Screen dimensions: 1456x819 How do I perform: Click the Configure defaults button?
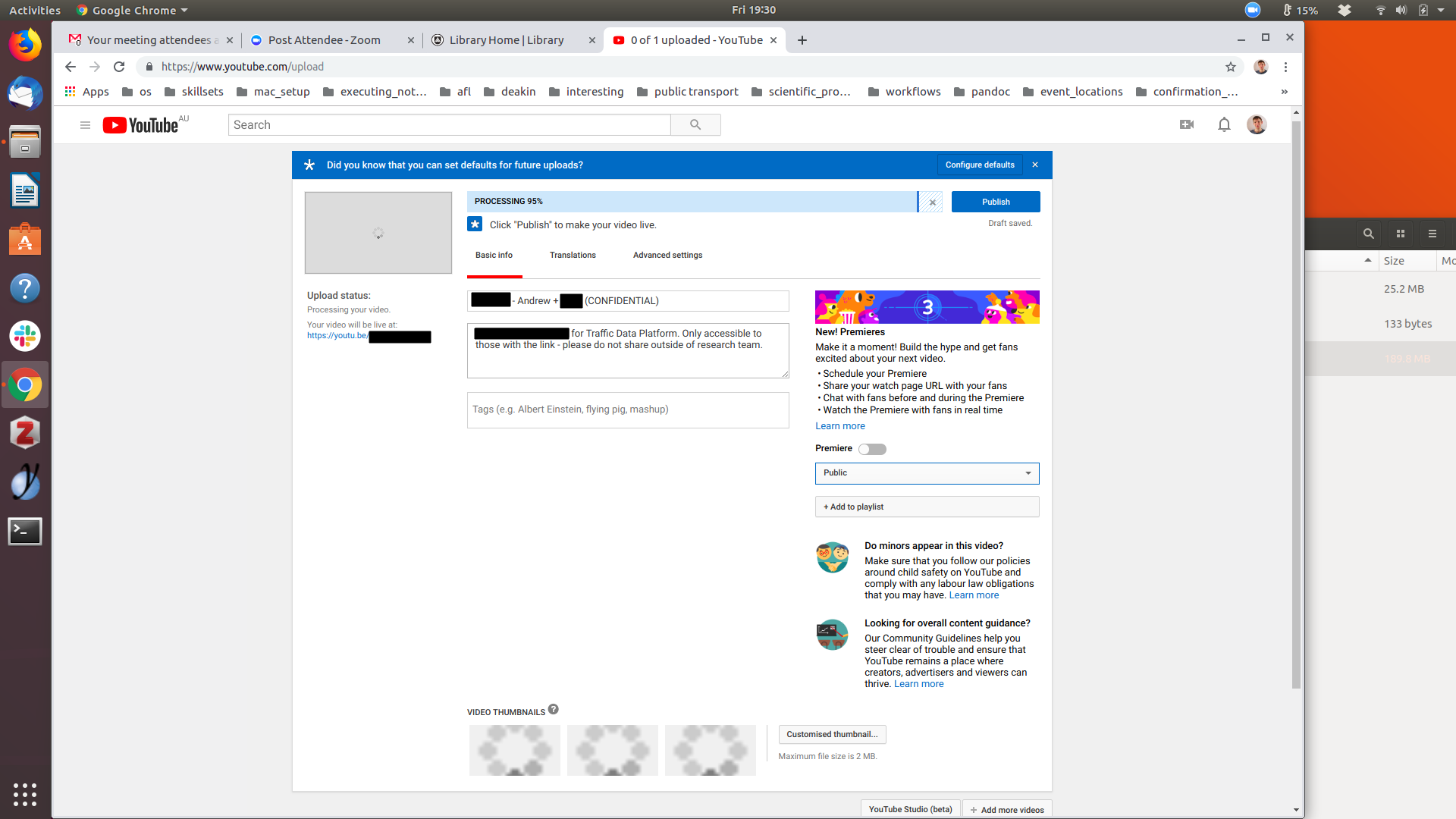click(x=979, y=165)
